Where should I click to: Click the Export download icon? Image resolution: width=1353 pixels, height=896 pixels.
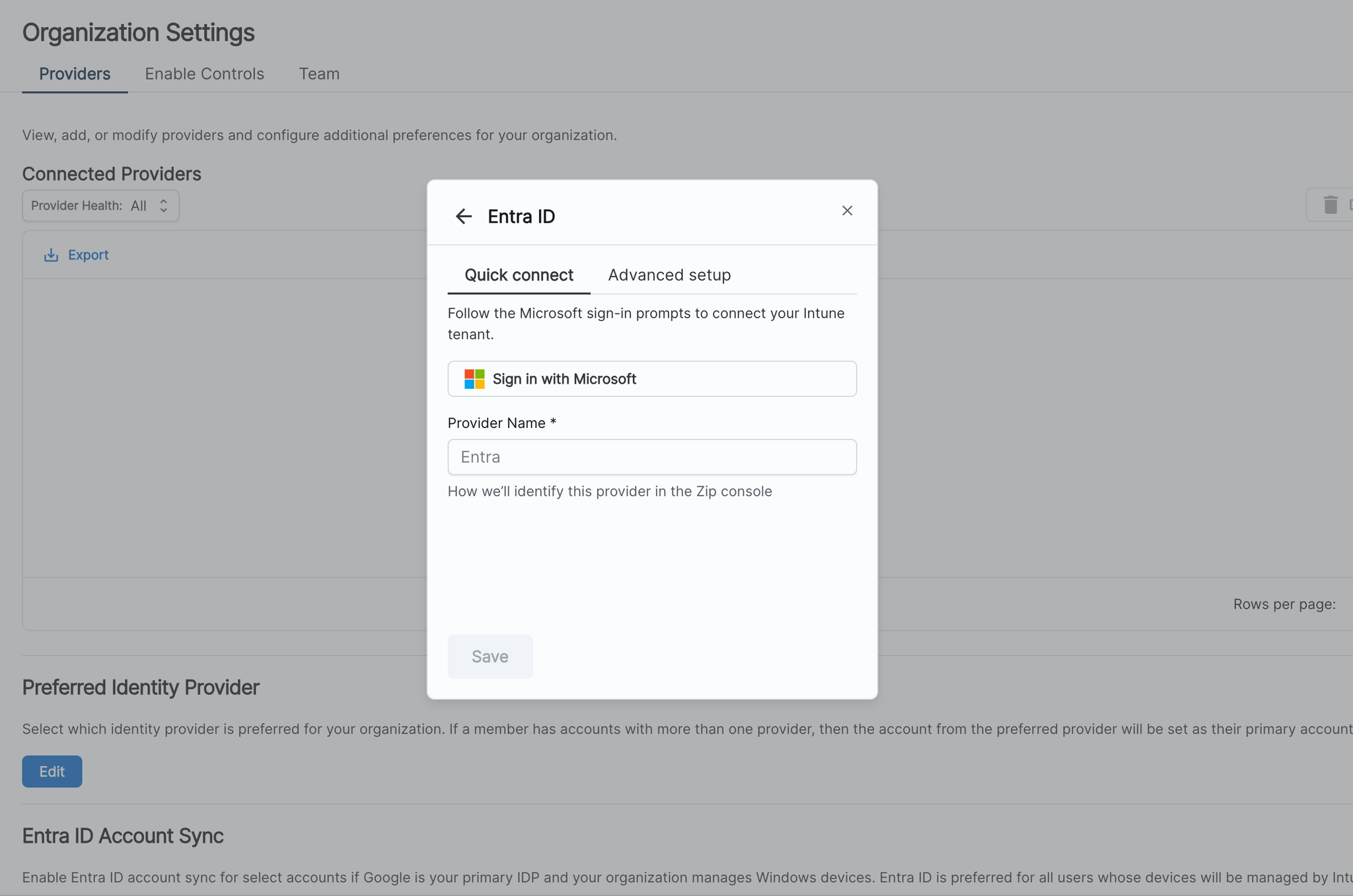click(51, 255)
